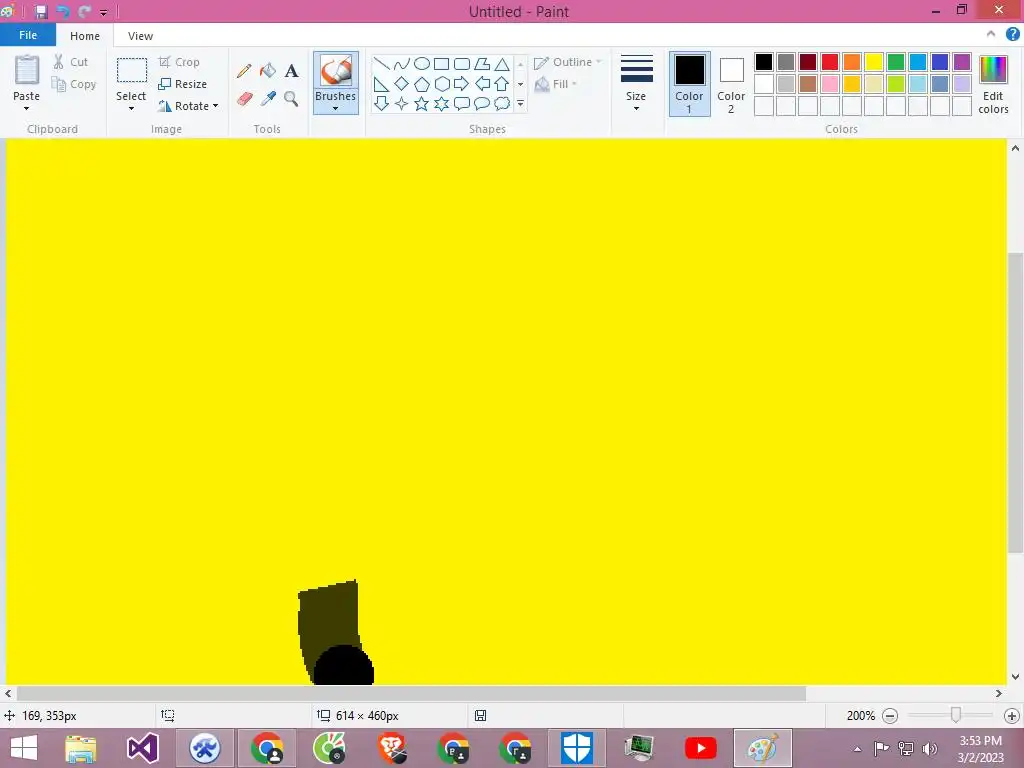Select the Color picker eyedropper tool

click(268, 99)
